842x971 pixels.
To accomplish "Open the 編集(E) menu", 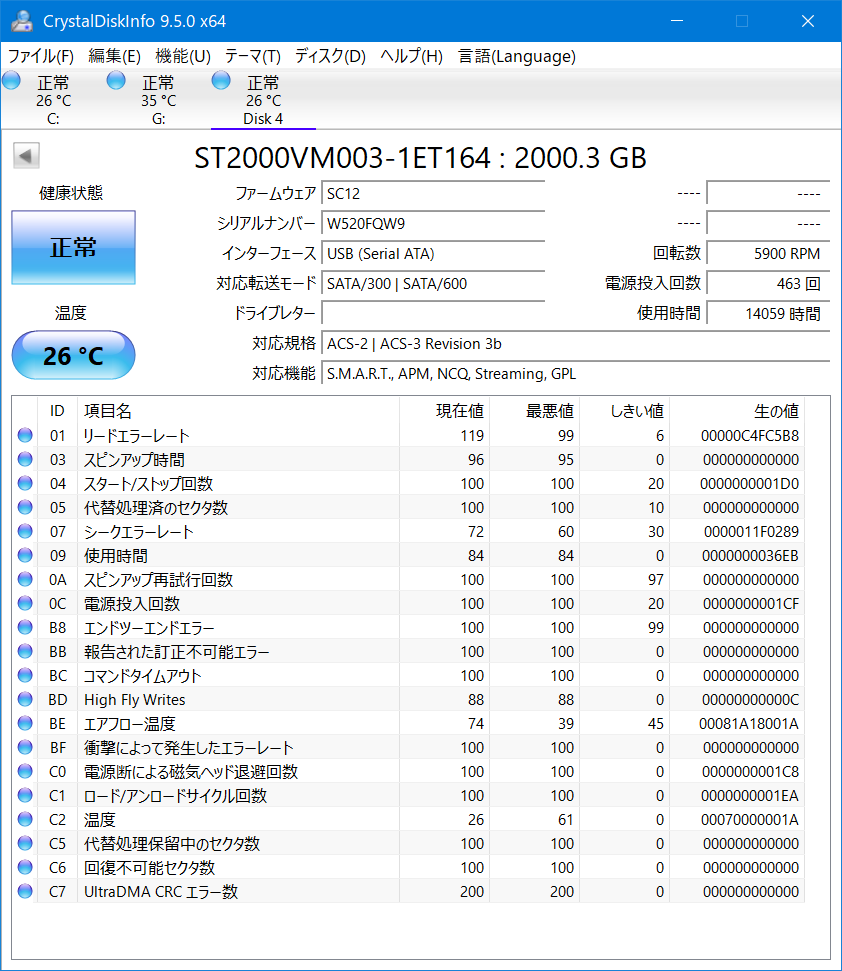I will click(115, 56).
